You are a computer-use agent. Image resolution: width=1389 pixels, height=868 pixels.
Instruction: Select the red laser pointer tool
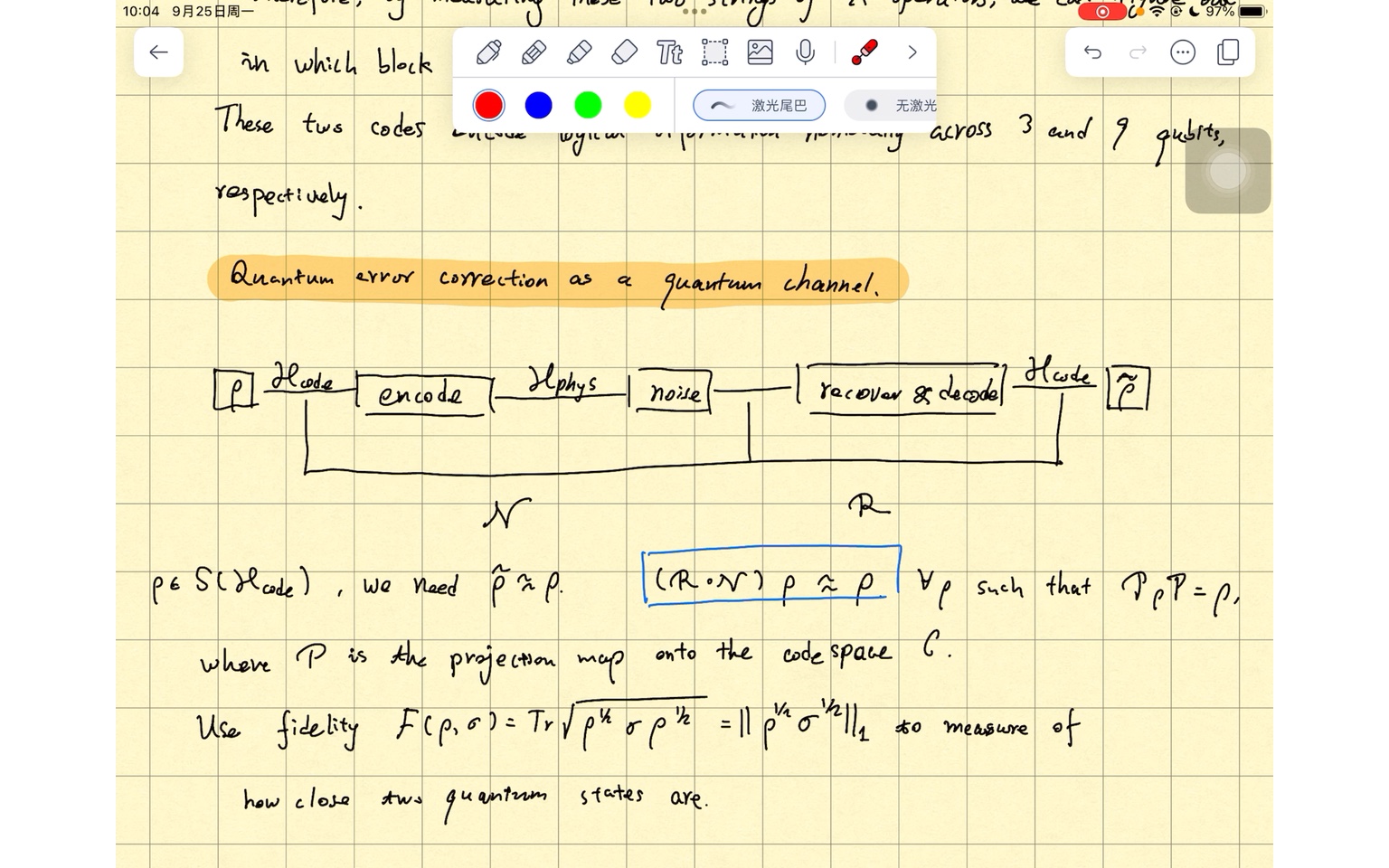865,52
